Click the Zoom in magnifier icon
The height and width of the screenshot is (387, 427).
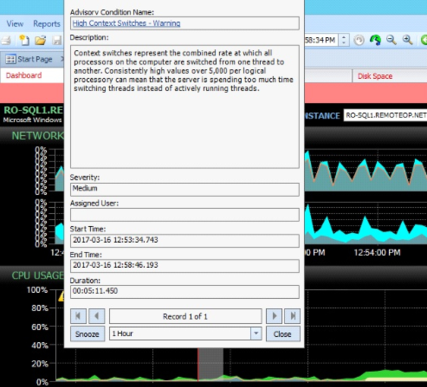pos(407,40)
